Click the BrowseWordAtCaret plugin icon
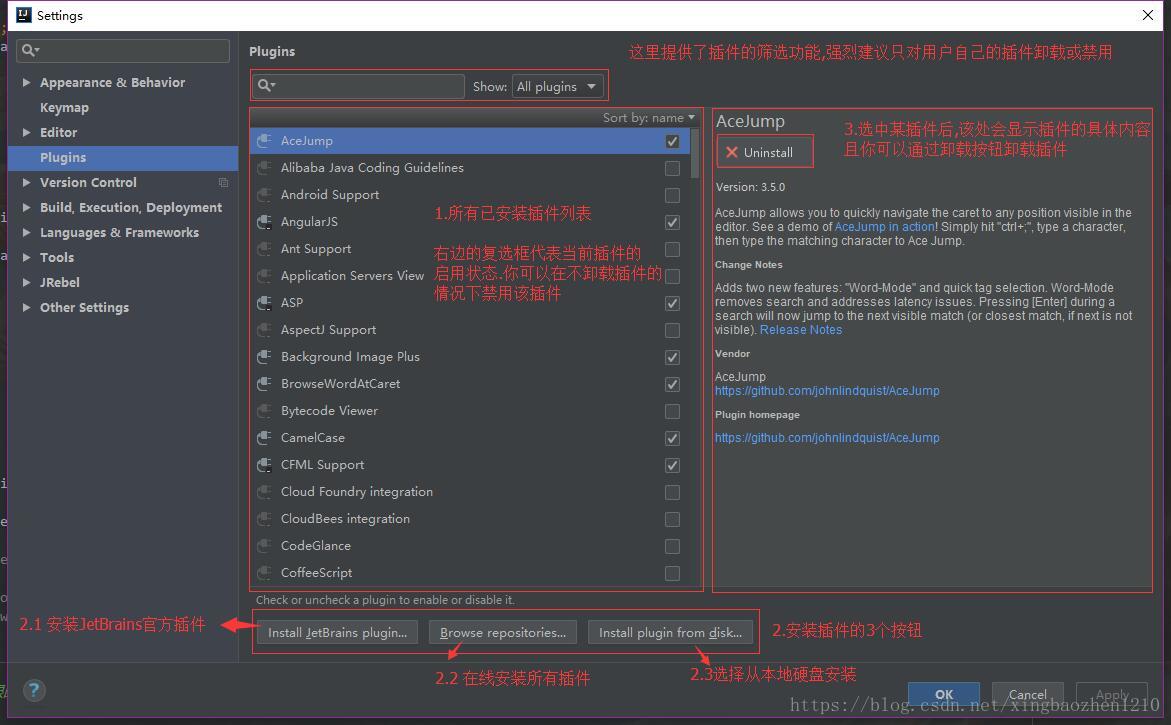Image resolution: width=1171 pixels, height=725 pixels. pos(264,384)
